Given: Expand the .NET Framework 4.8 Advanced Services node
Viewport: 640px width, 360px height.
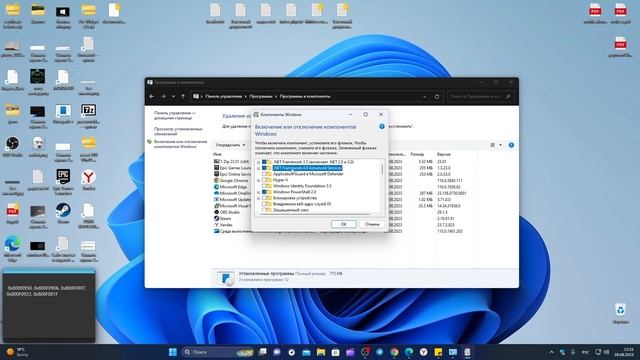Looking at the screenshot, I should pyautogui.click(x=258, y=168).
